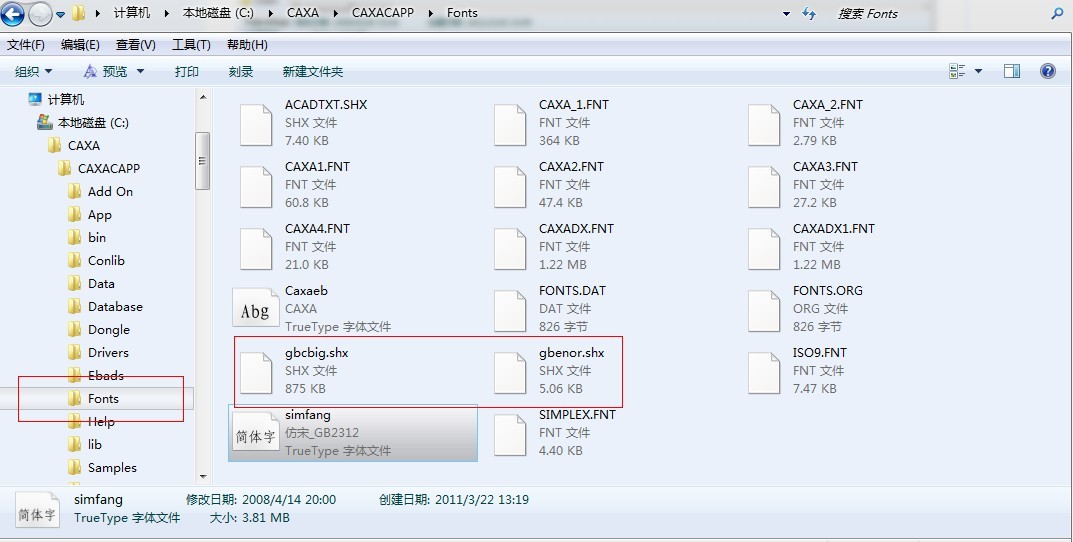
Task: Select the ISO9.FNT file icon
Action: tap(764, 373)
